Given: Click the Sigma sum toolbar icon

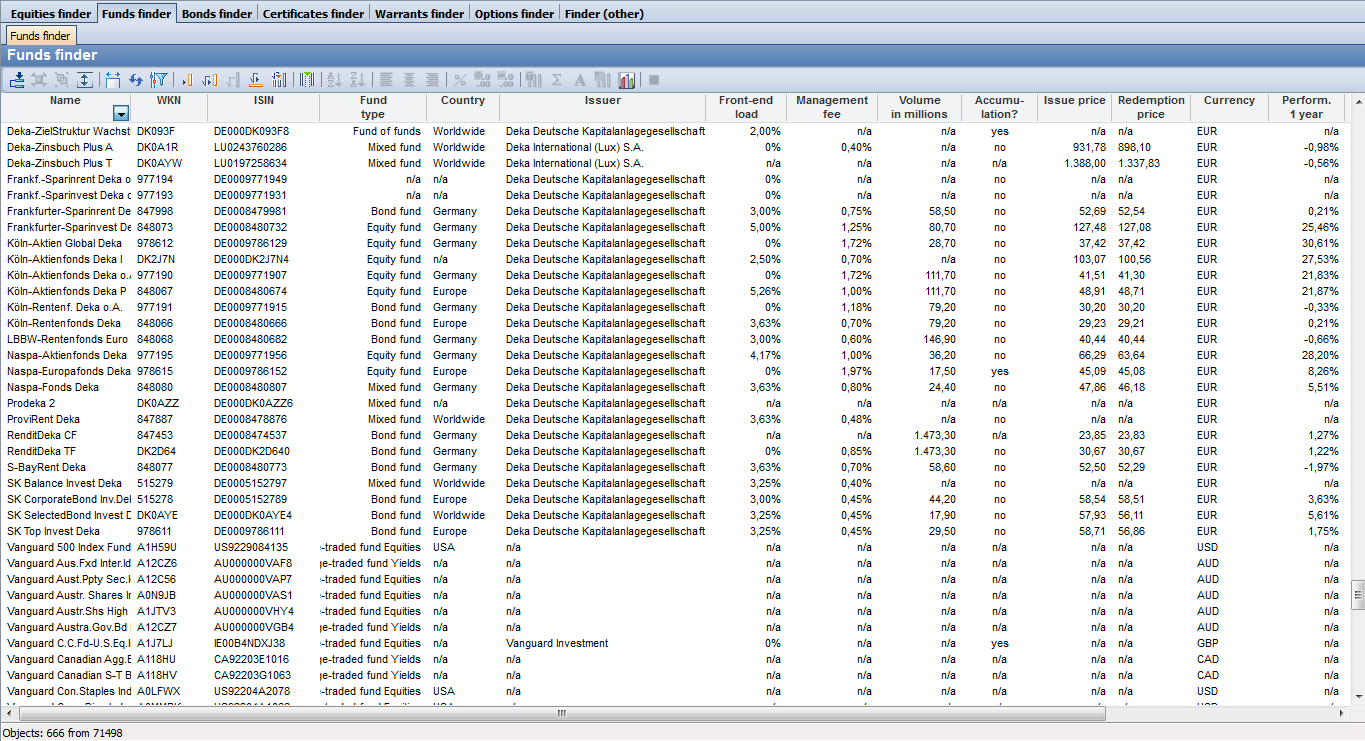Looking at the screenshot, I should coord(557,80).
